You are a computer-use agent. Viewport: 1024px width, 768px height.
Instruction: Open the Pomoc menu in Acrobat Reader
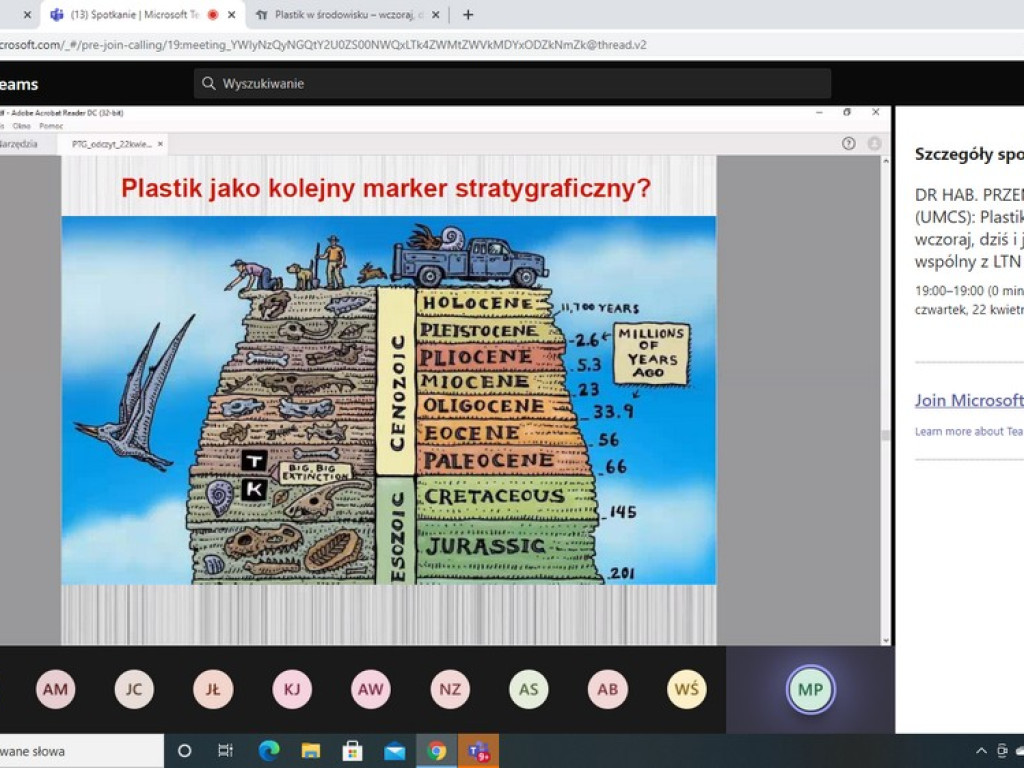51,126
